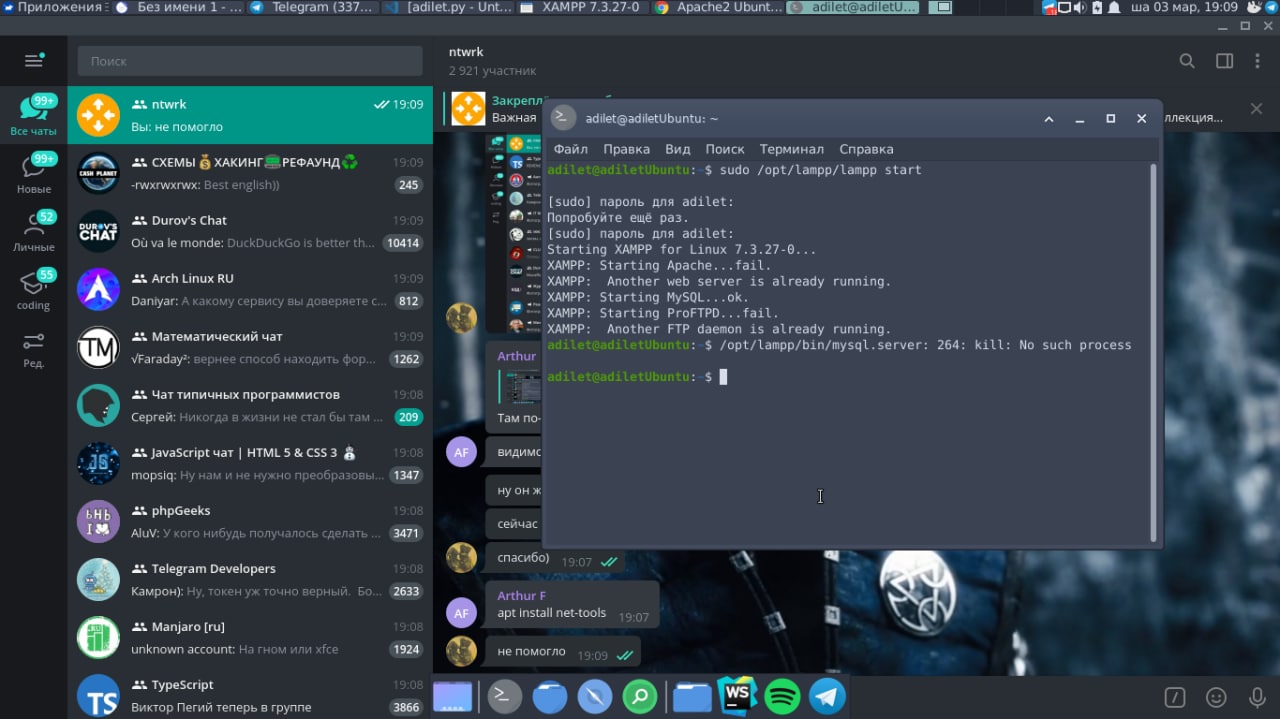
Task: Open terminal menu 'Терминал'
Action: pos(792,149)
